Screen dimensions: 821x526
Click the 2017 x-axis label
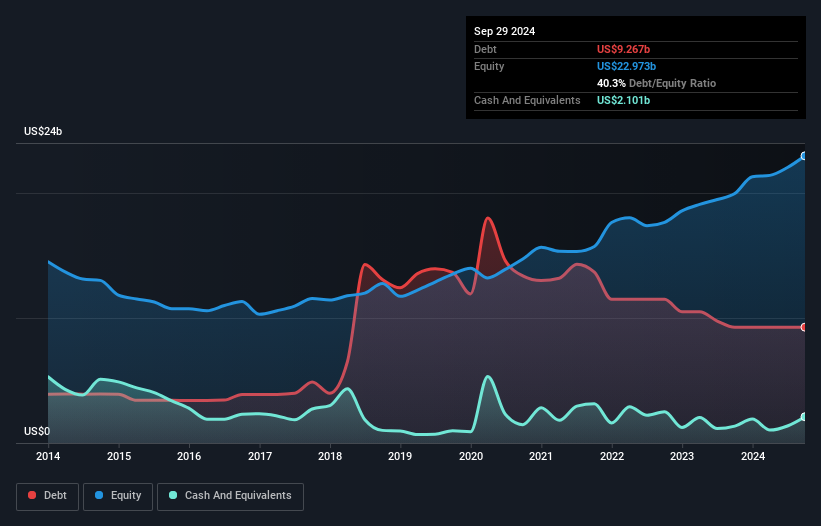tap(260, 456)
